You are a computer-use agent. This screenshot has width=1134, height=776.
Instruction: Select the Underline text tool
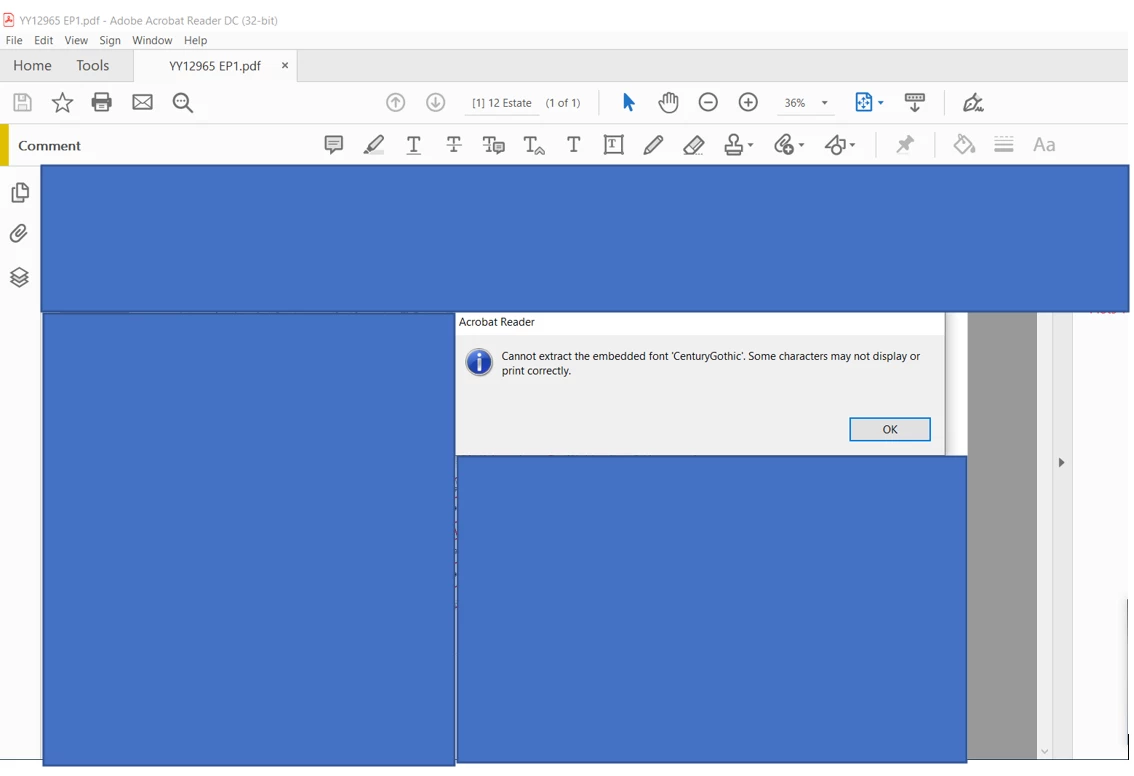[x=414, y=145]
